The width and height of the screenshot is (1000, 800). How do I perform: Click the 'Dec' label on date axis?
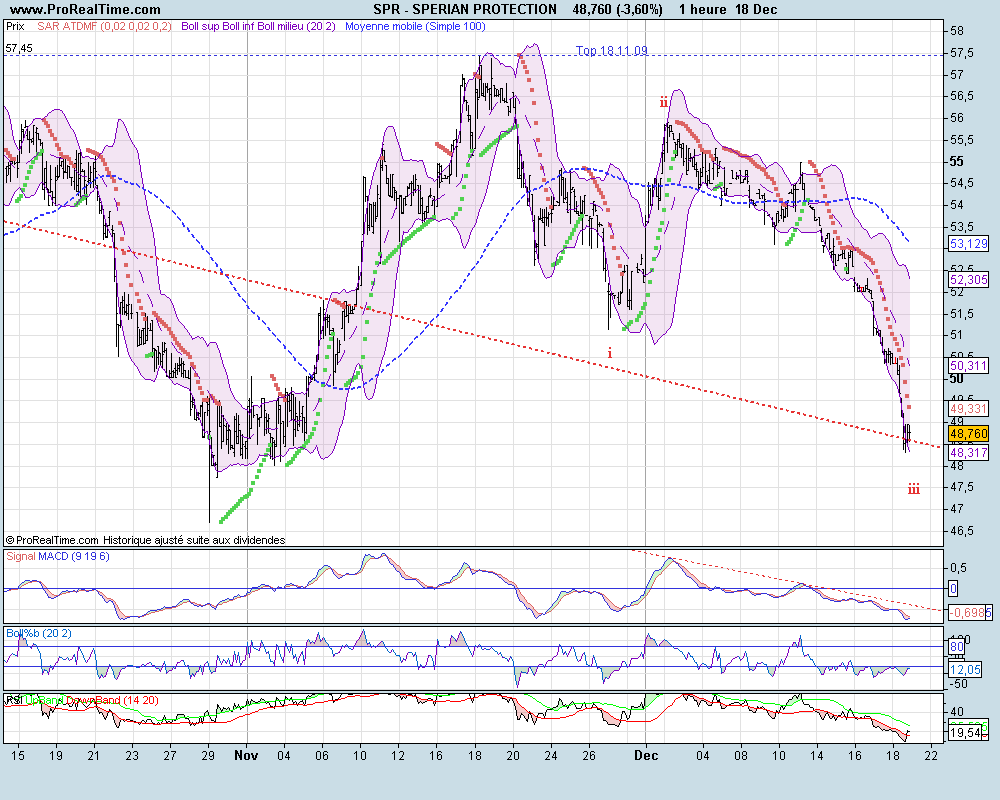click(x=646, y=756)
